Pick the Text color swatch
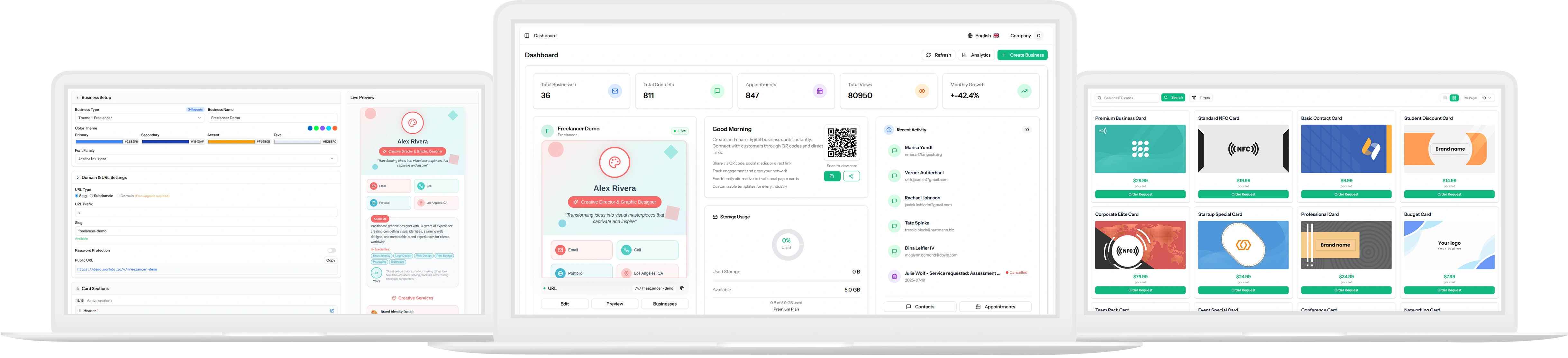Image resolution: width=1568 pixels, height=358 pixels. pyautogui.click(x=297, y=141)
